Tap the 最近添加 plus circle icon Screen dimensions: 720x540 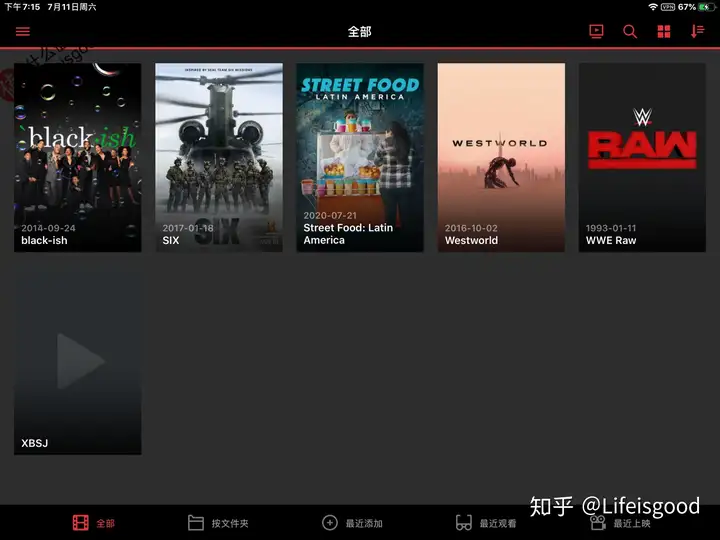click(330, 523)
